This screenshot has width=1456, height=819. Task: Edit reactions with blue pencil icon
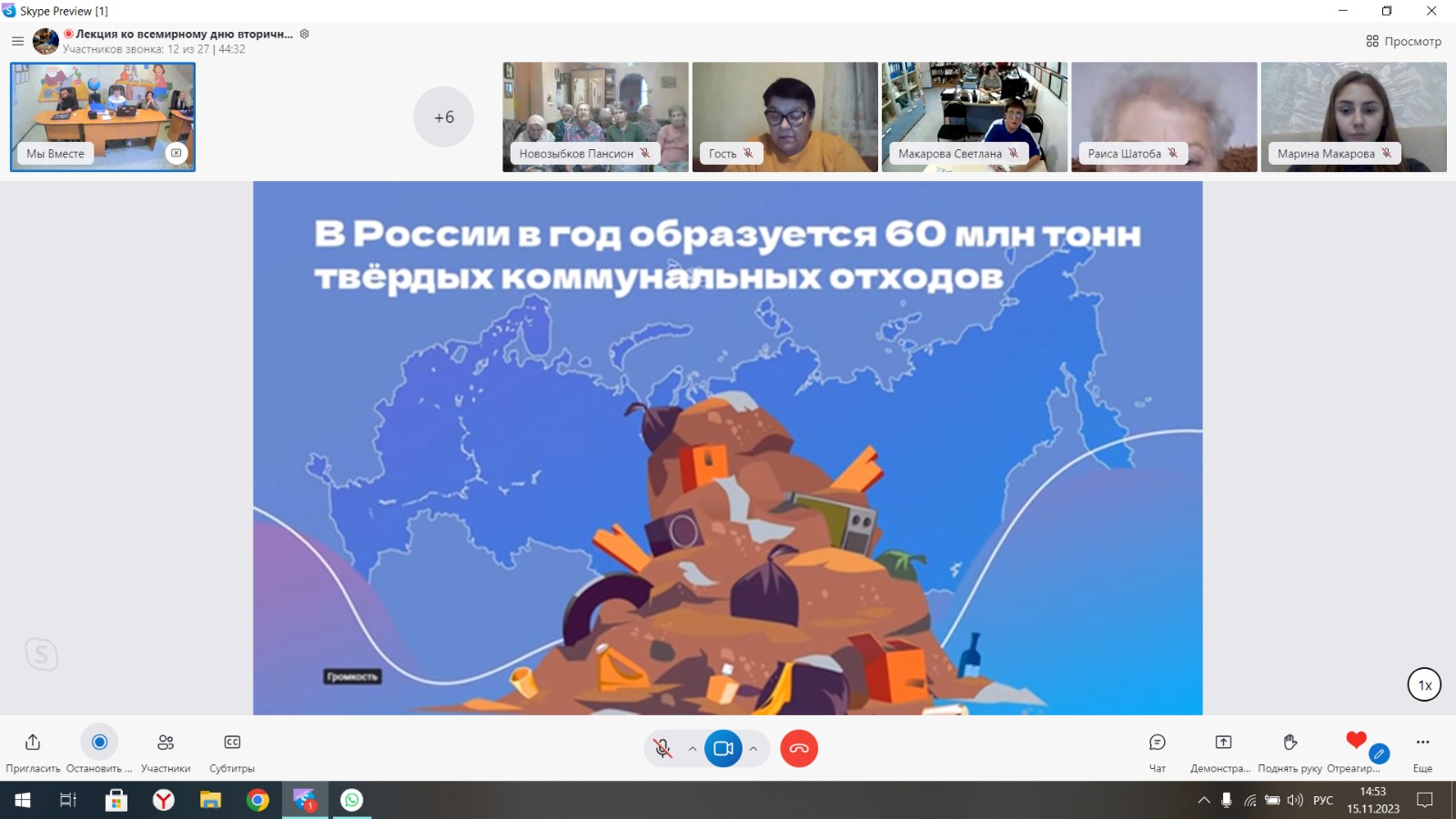click(x=1380, y=753)
